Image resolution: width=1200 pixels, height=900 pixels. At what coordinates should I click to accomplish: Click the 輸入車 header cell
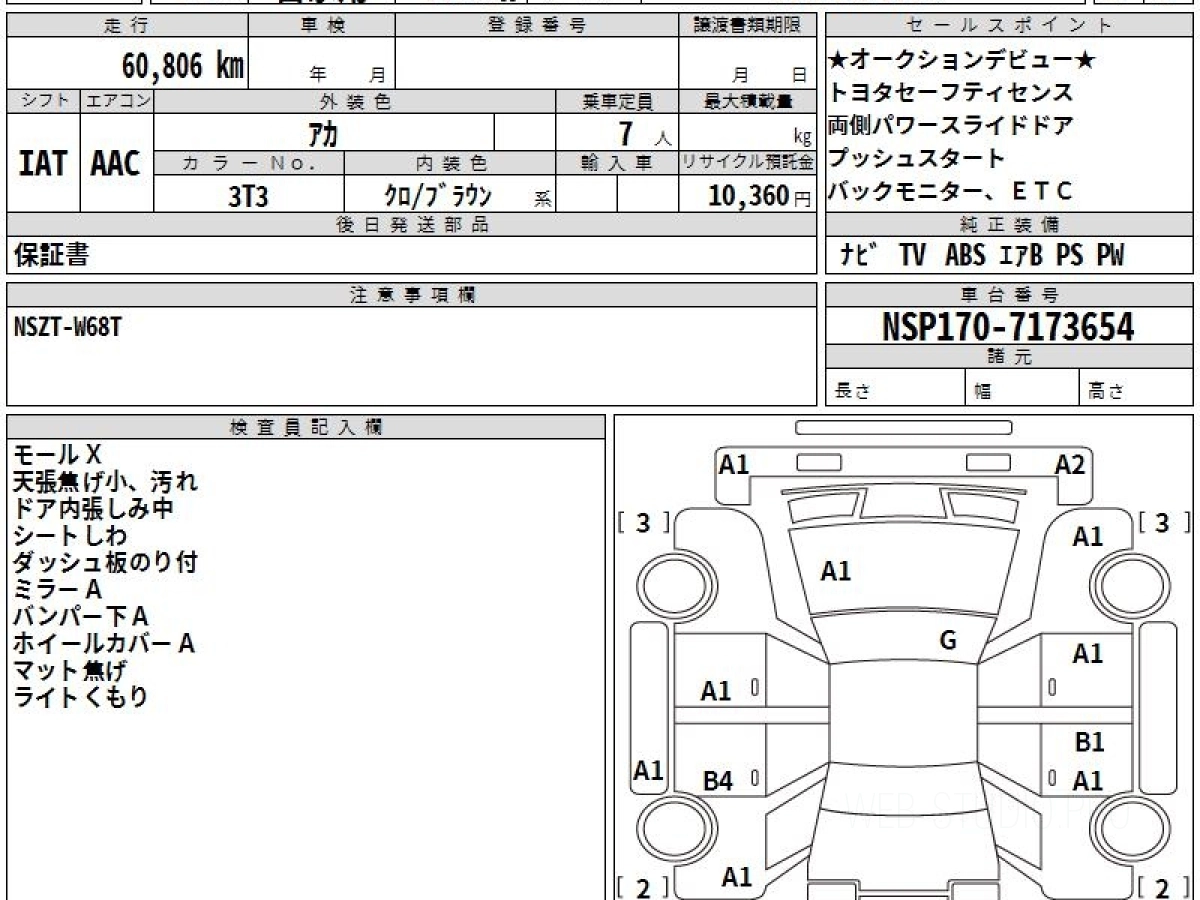pos(617,163)
